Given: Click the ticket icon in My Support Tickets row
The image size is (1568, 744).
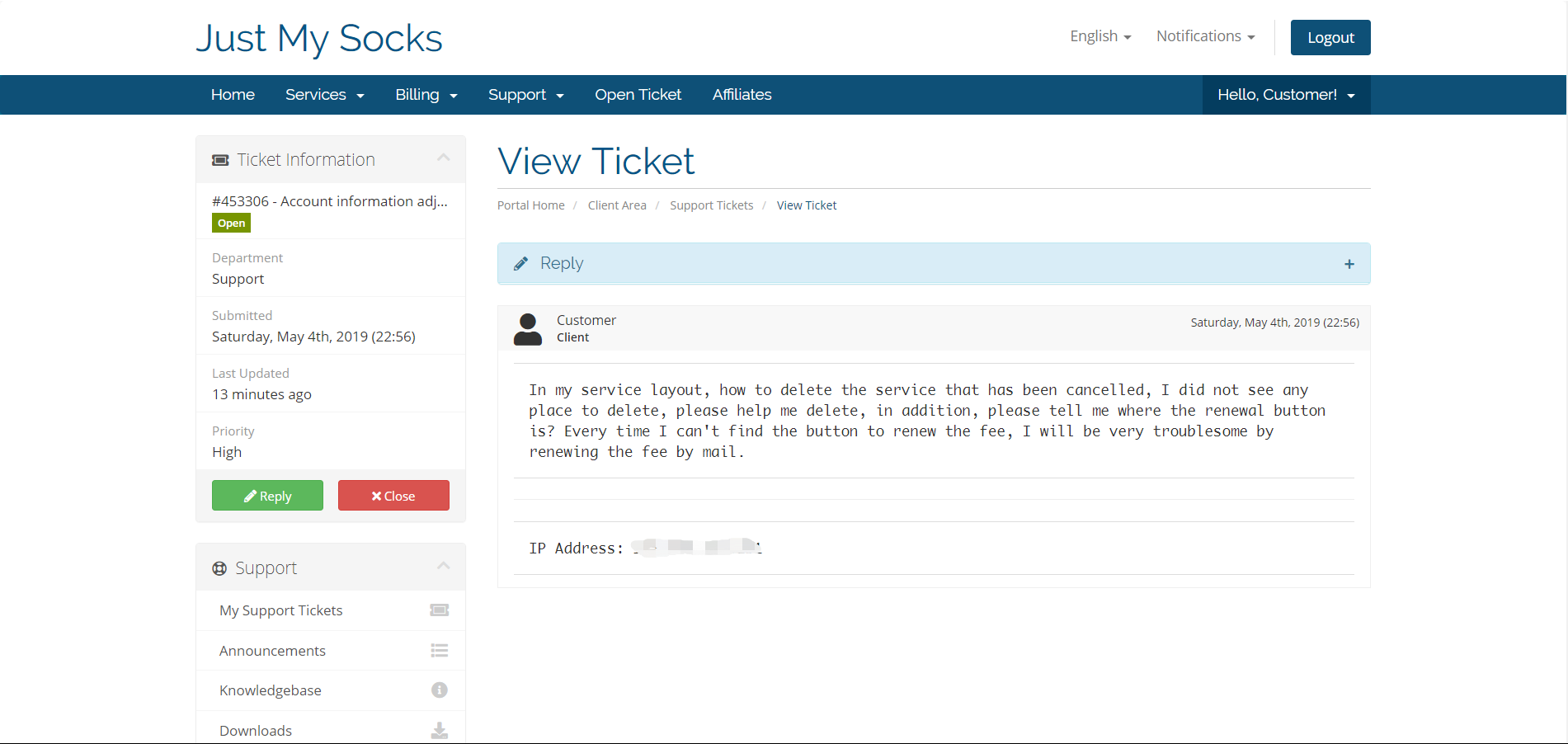Looking at the screenshot, I should pyautogui.click(x=440, y=610).
